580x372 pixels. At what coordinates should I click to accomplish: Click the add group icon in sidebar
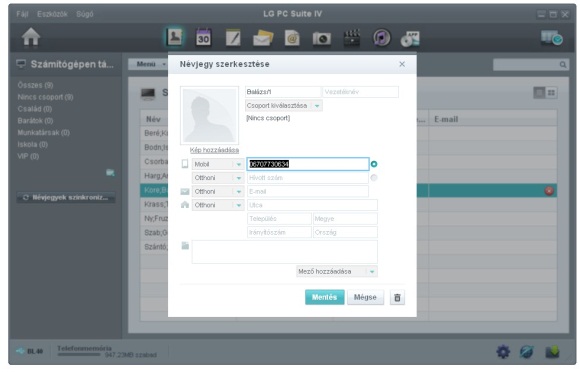tap(110, 173)
